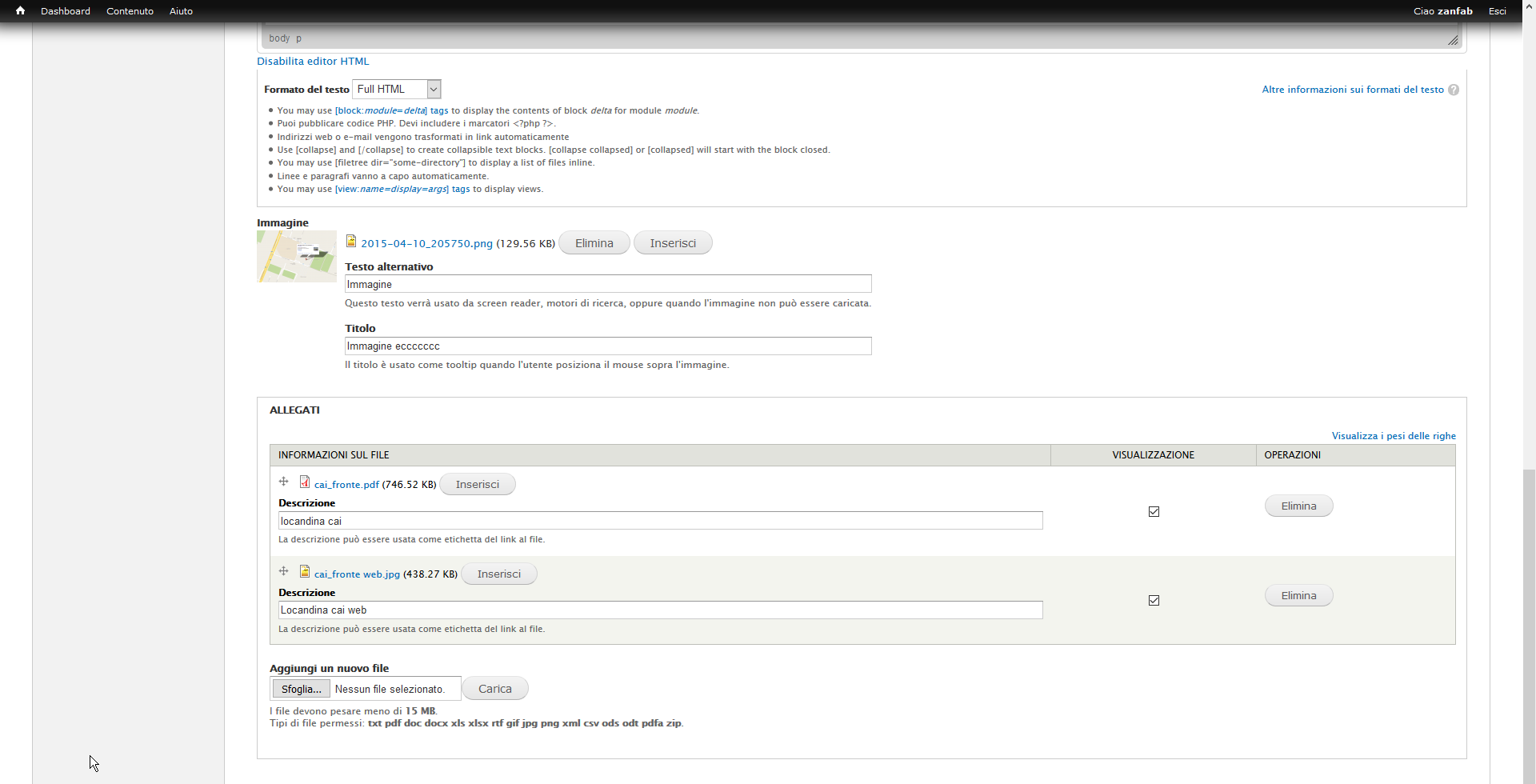Open 2015-04-10_205750.png file link
The width and height of the screenshot is (1536, 784).
426,243
